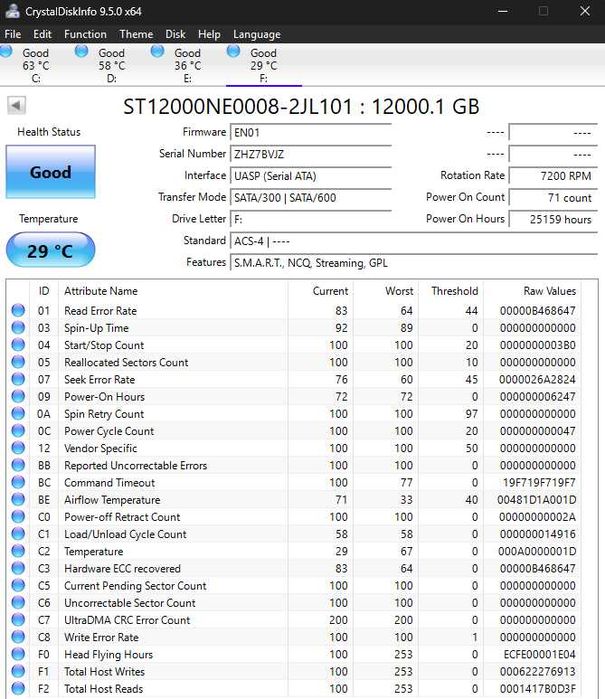Click status icon for Head Flying Hours
Viewport: 605px width, 699px height.
coord(18,654)
